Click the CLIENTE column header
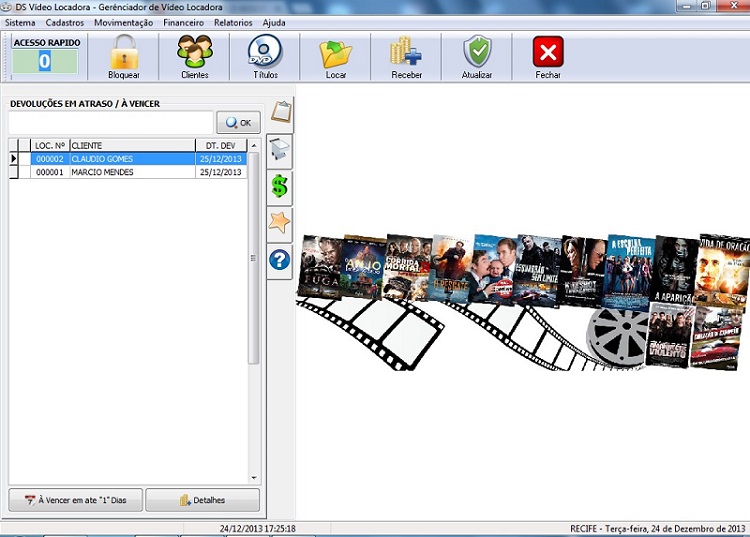This screenshot has width=750, height=537. point(132,145)
